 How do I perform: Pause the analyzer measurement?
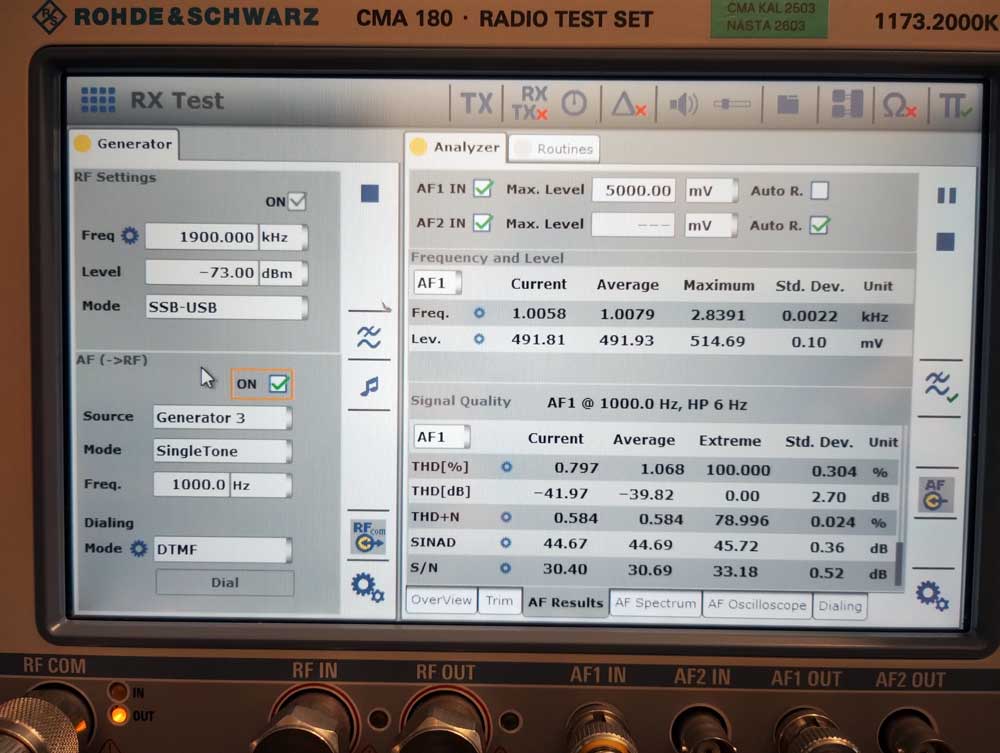coord(946,195)
